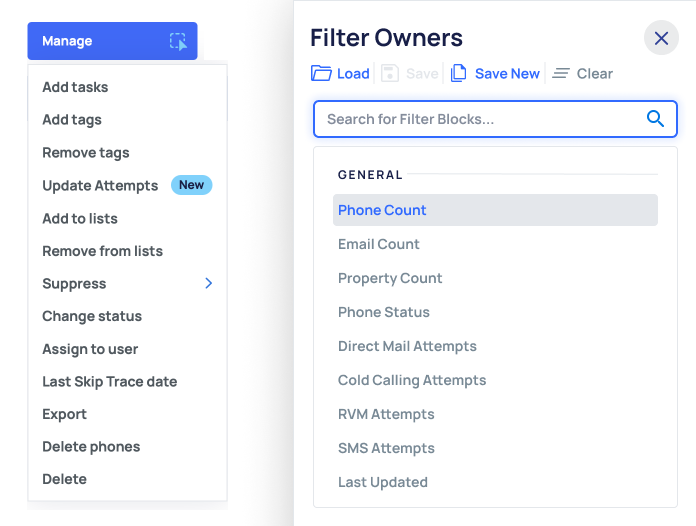This screenshot has width=696, height=526.
Task: Click Export in the Manage menu
Action: (64, 414)
